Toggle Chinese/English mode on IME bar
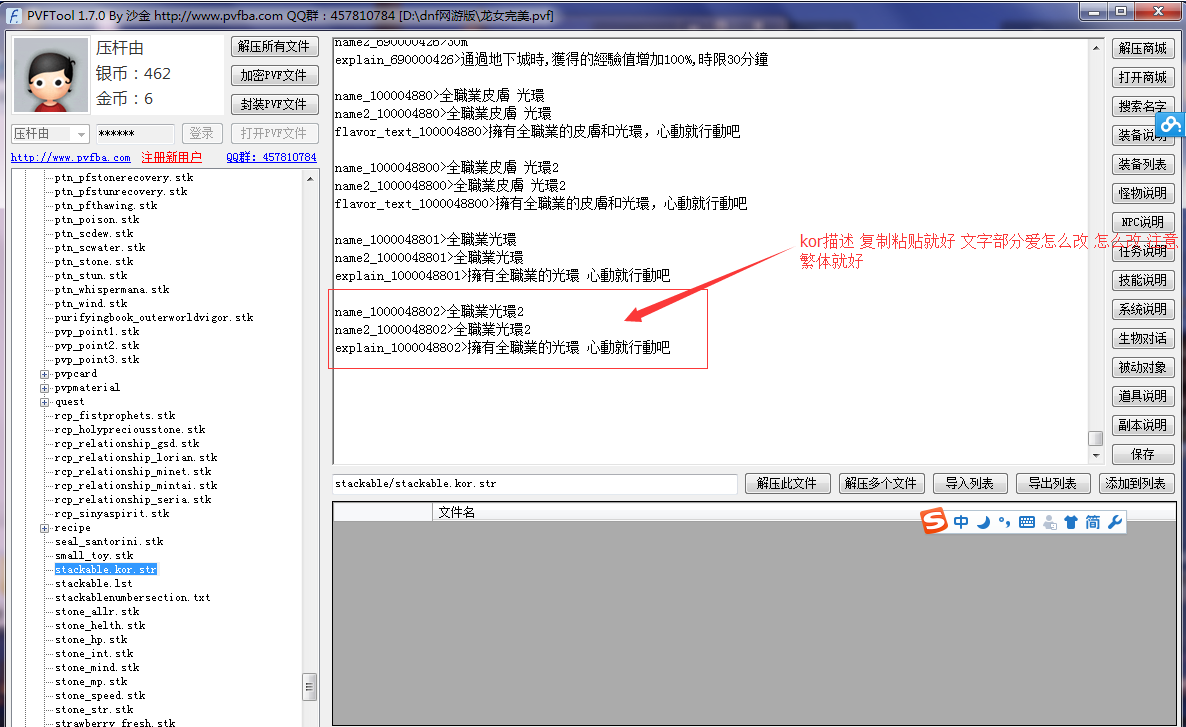Screen dimensions: 1186x727 (x=960, y=522)
